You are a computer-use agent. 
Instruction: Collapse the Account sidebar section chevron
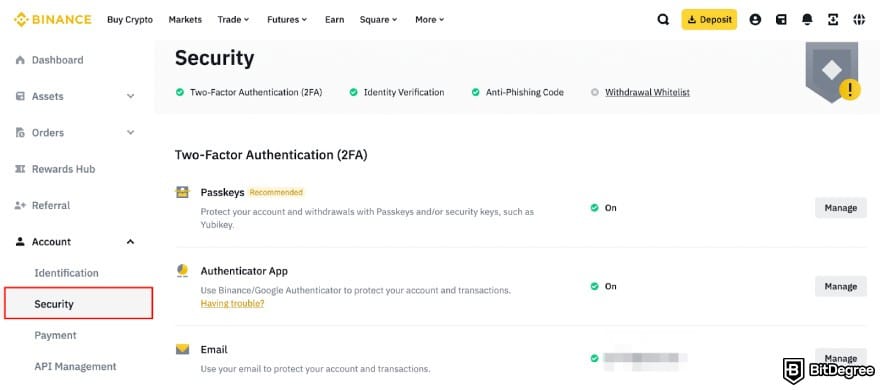coord(130,242)
